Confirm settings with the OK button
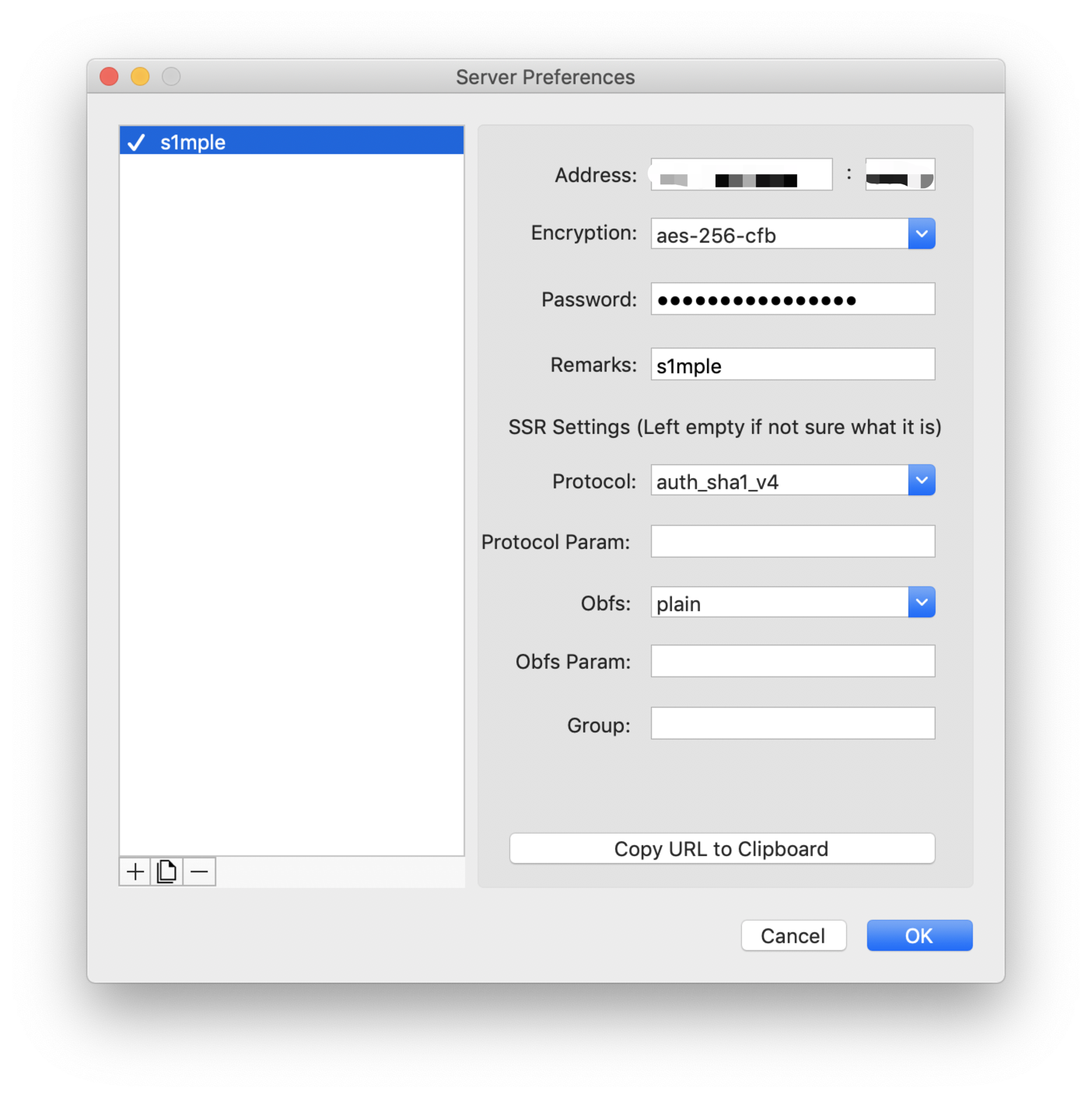 (x=919, y=935)
